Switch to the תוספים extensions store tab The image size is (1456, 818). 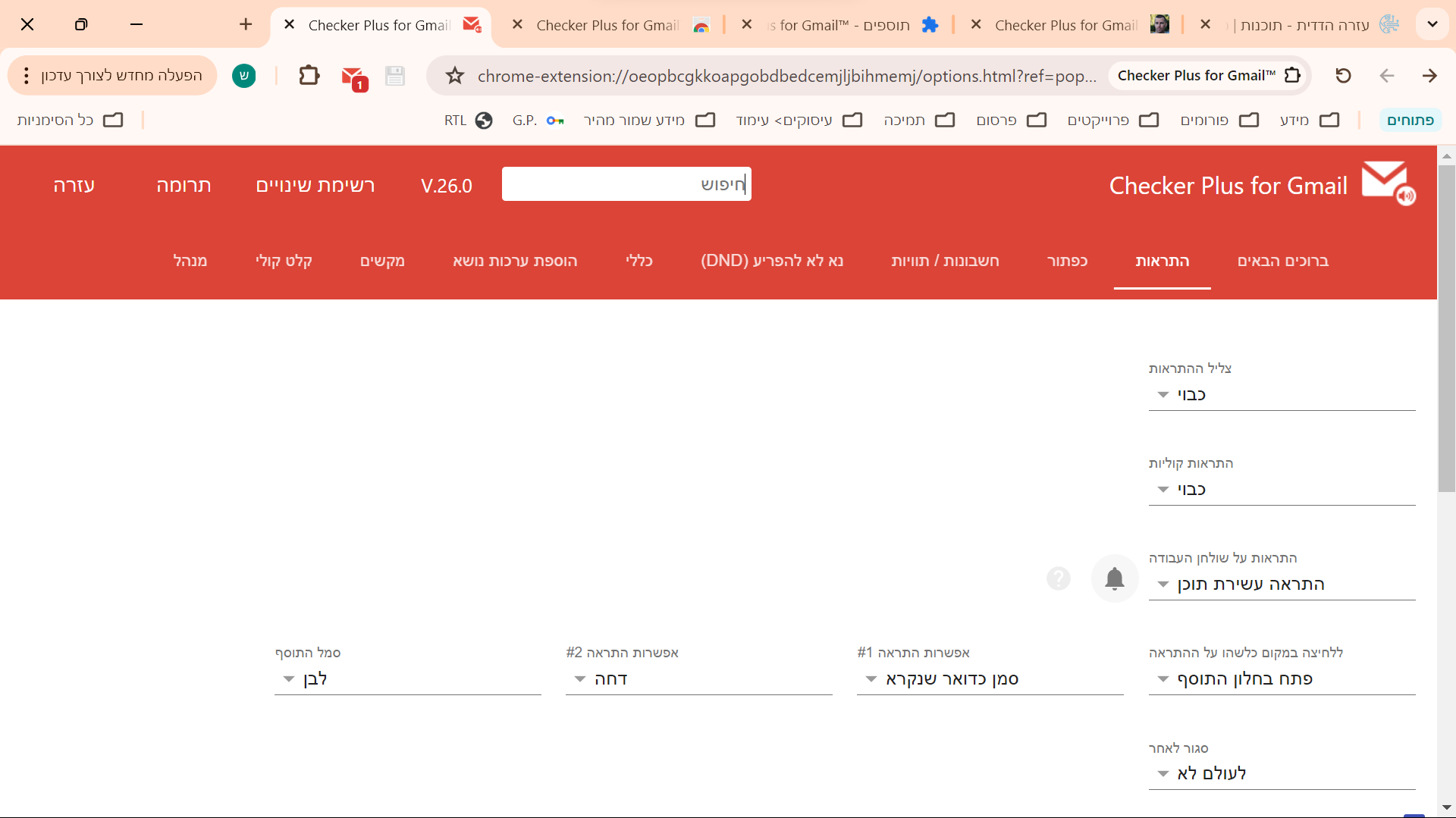(x=842, y=25)
